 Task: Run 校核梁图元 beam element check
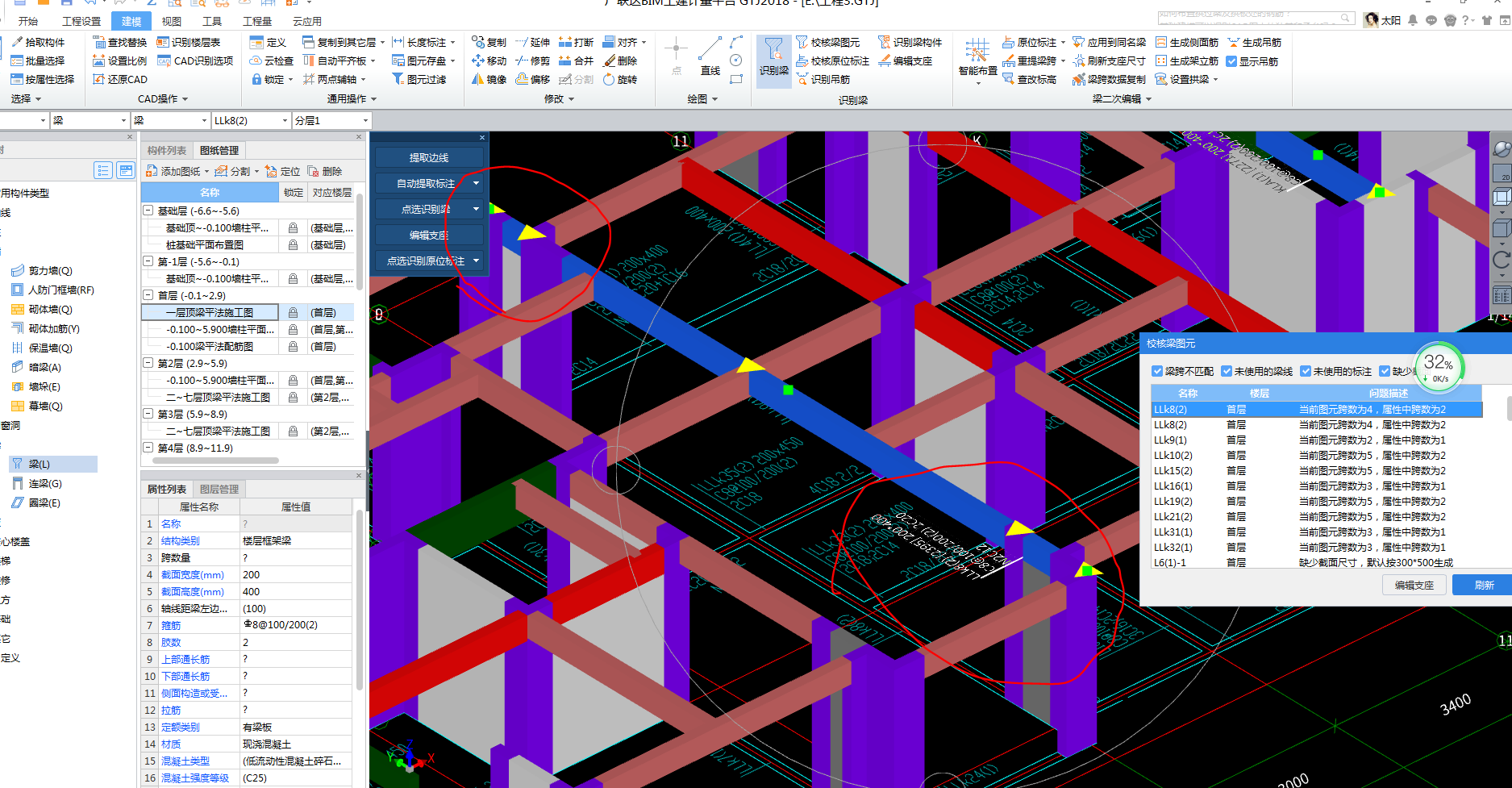(827, 42)
